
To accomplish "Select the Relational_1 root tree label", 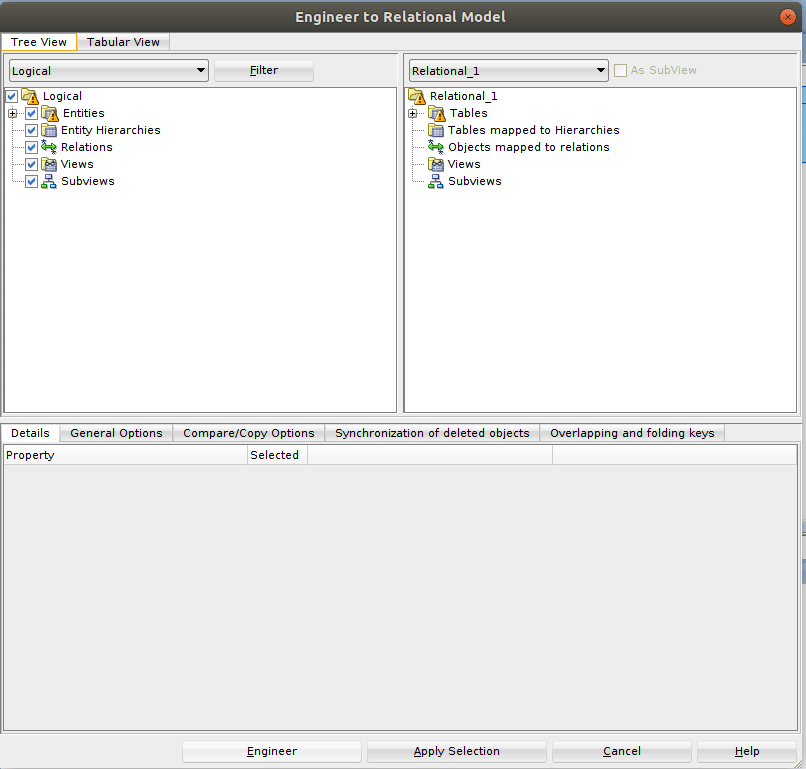I will pos(463,96).
